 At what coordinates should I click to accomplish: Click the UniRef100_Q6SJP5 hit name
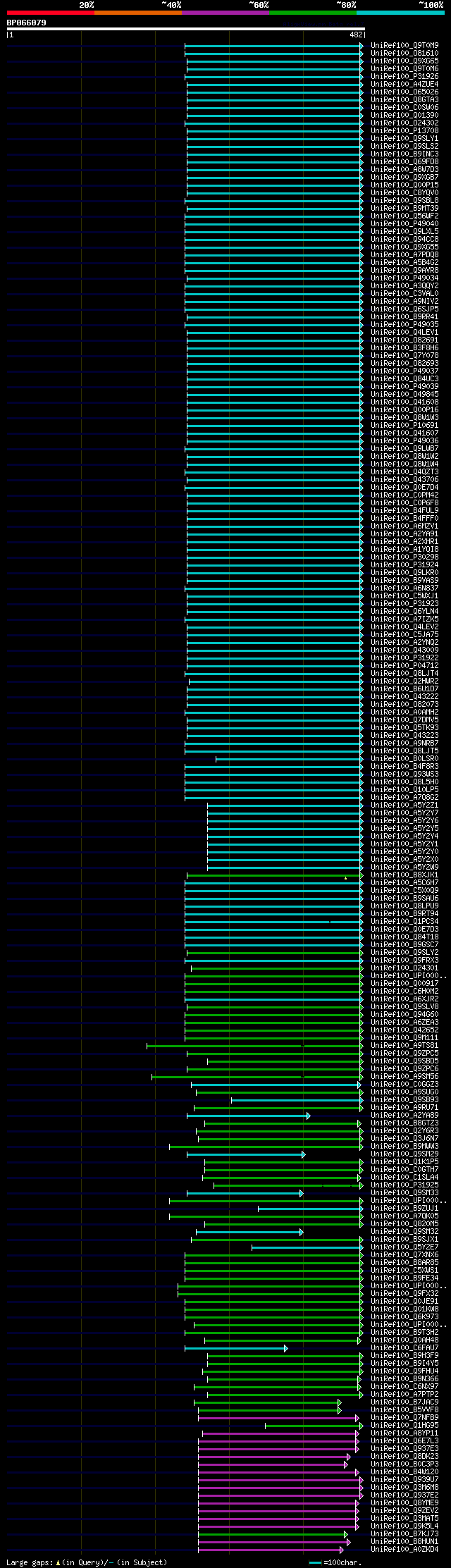click(x=404, y=309)
